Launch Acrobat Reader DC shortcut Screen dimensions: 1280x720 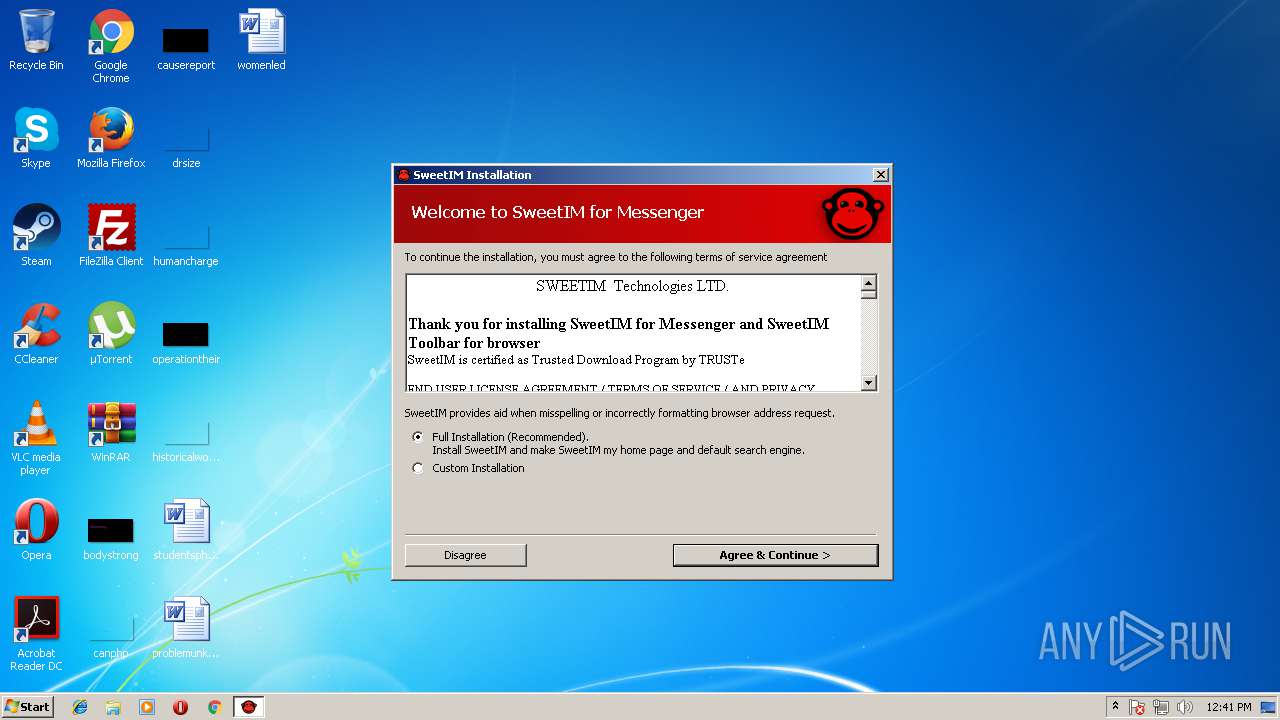click(x=36, y=635)
